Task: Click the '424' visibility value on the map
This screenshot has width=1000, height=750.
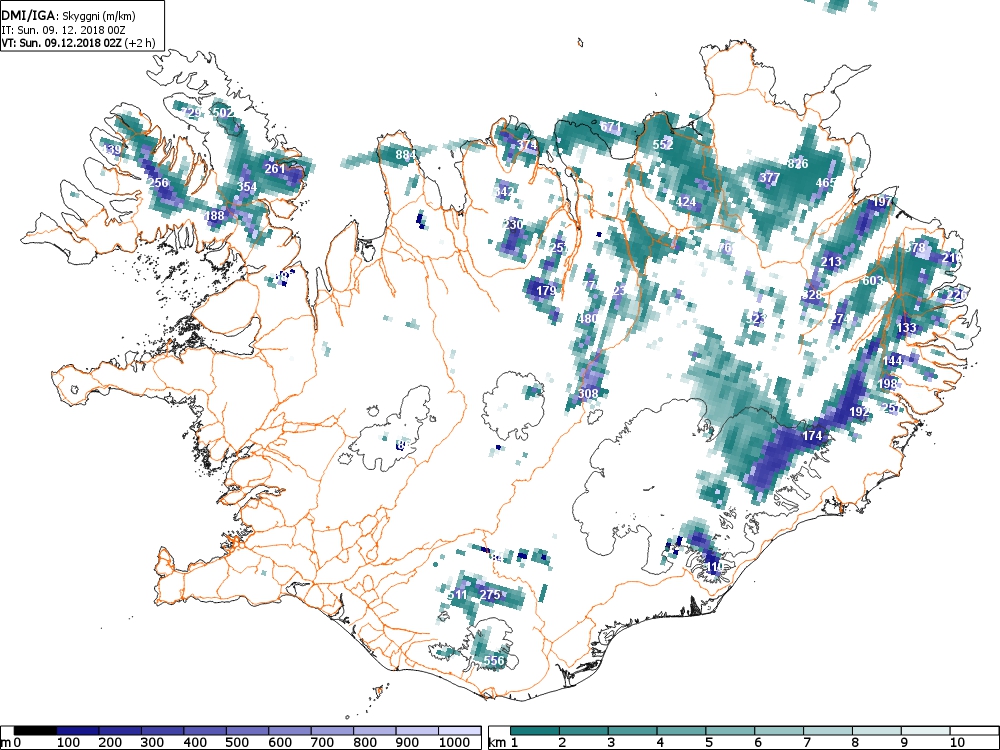Action: (686, 202)
